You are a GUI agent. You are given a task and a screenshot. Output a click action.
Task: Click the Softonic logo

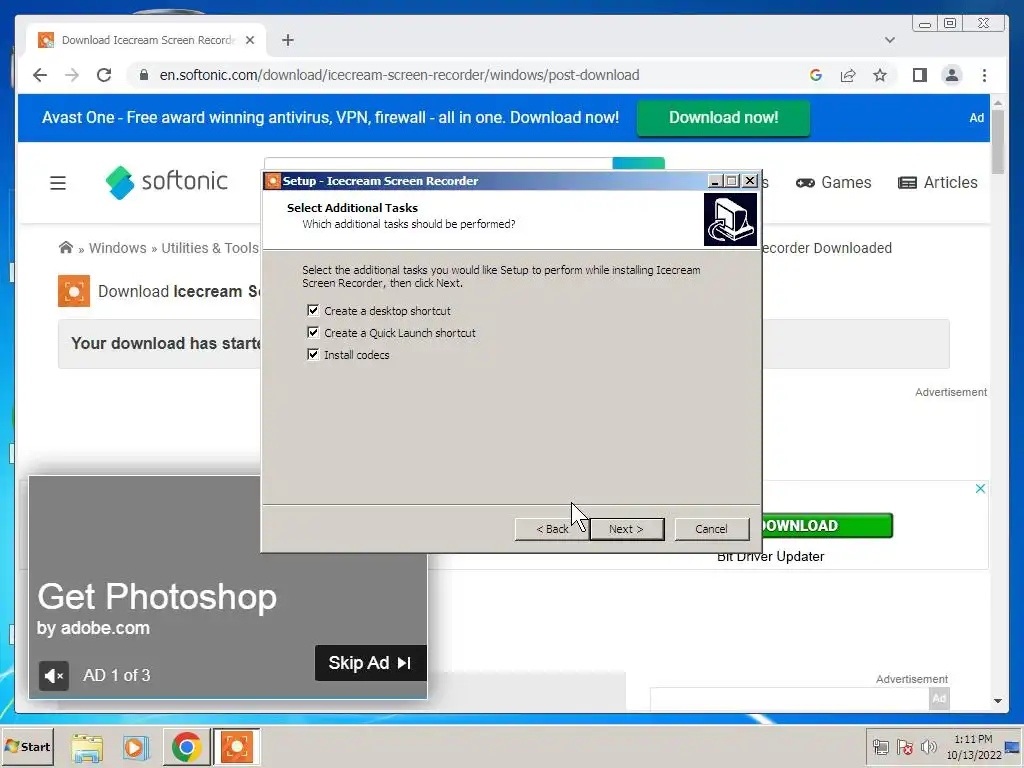[x=167, y=182]
